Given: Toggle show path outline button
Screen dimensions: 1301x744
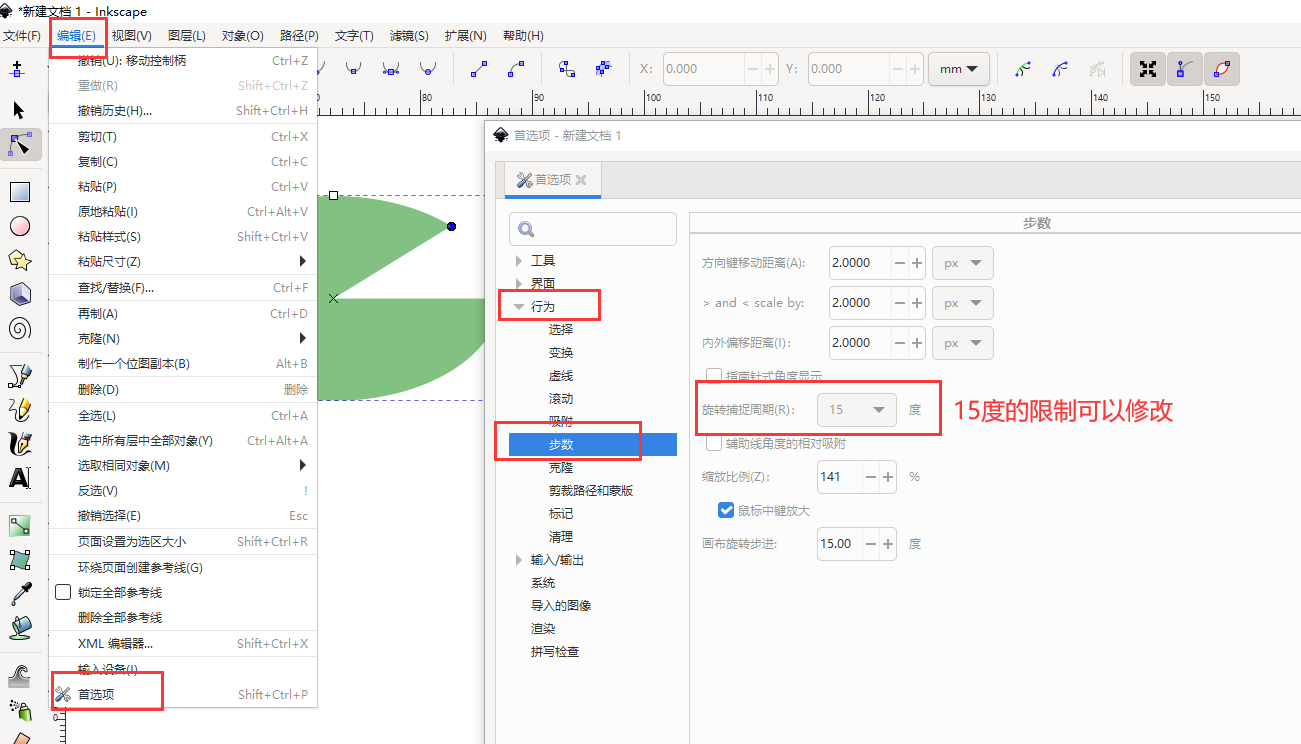Looking at the screenshot, I should pos(1222,69).
